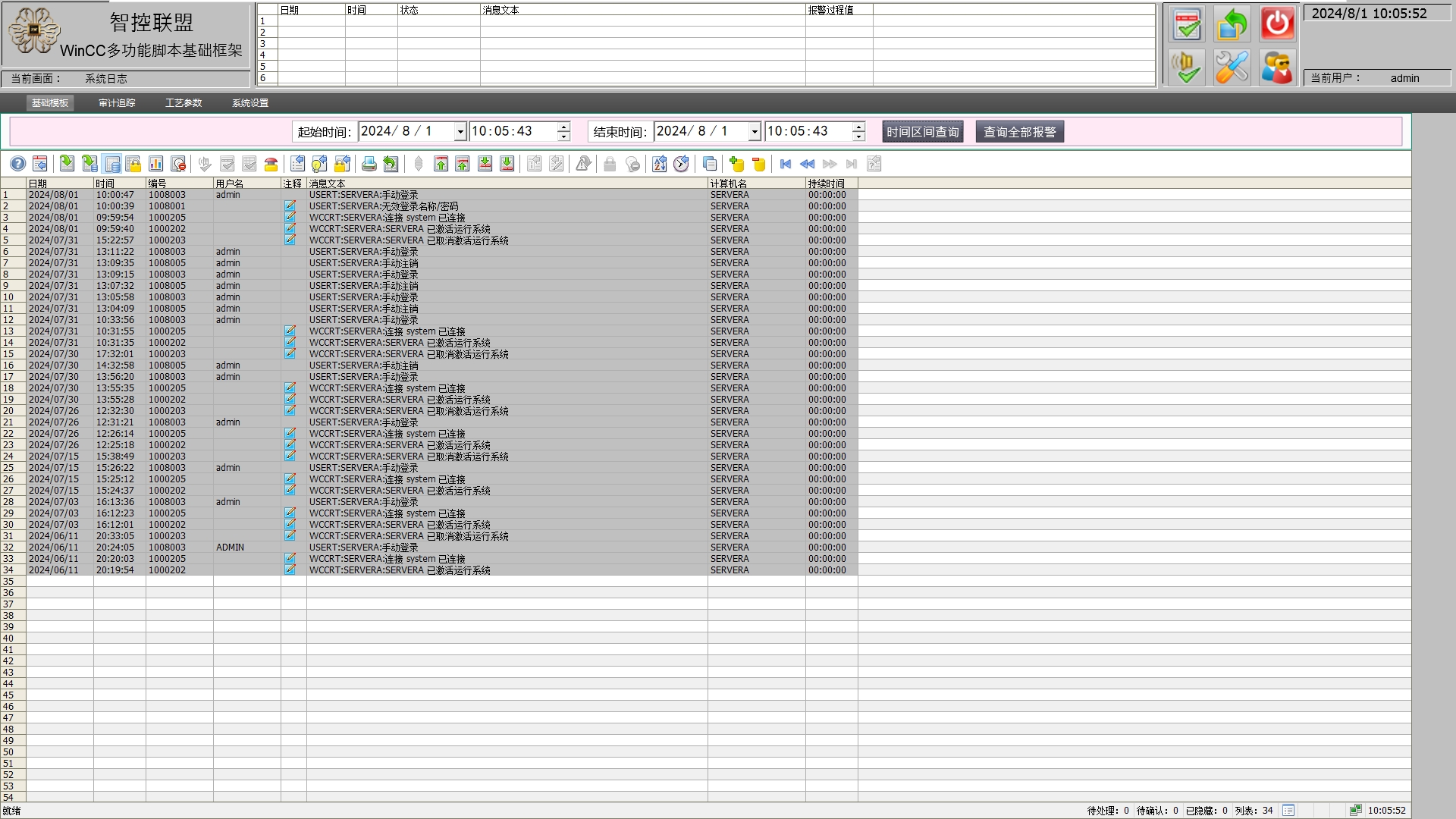Open the 系统设置 menu tab
The image size is (1456, 819).
point(249,103)
